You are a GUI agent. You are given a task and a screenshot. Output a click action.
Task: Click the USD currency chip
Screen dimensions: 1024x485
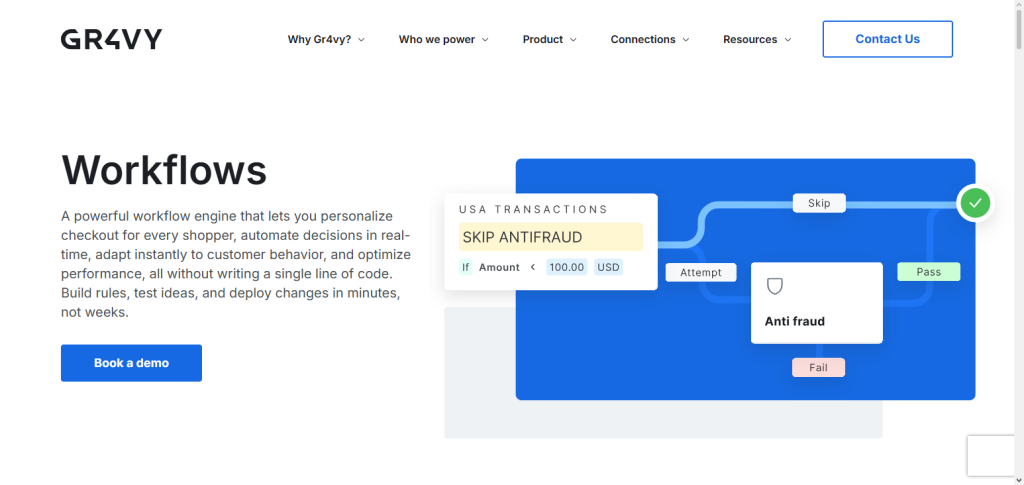(608, 267)
